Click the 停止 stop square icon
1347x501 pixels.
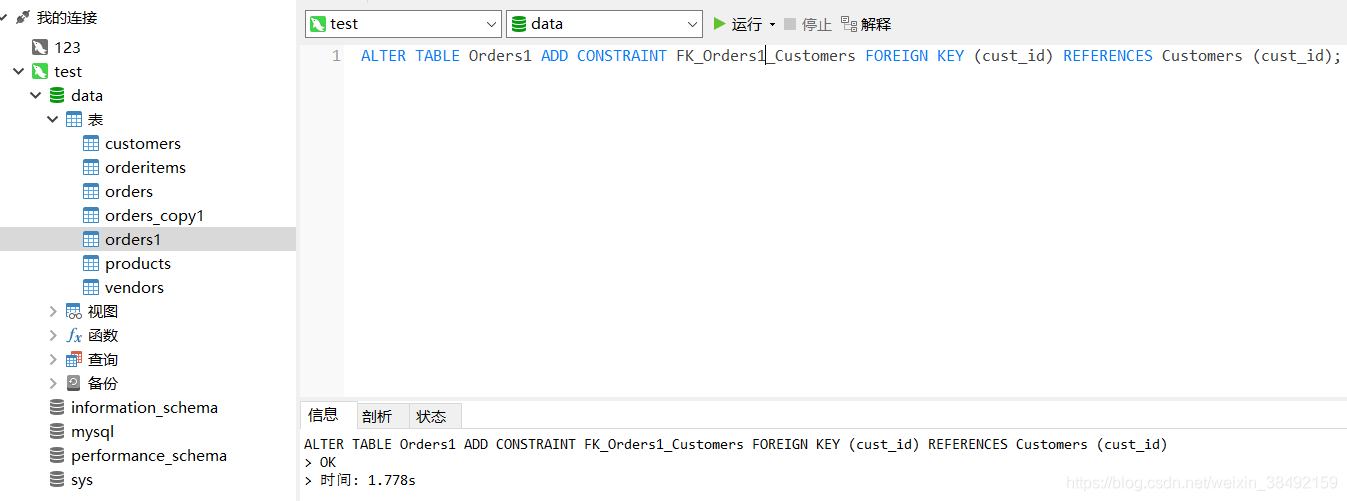[x=790, y=23]
